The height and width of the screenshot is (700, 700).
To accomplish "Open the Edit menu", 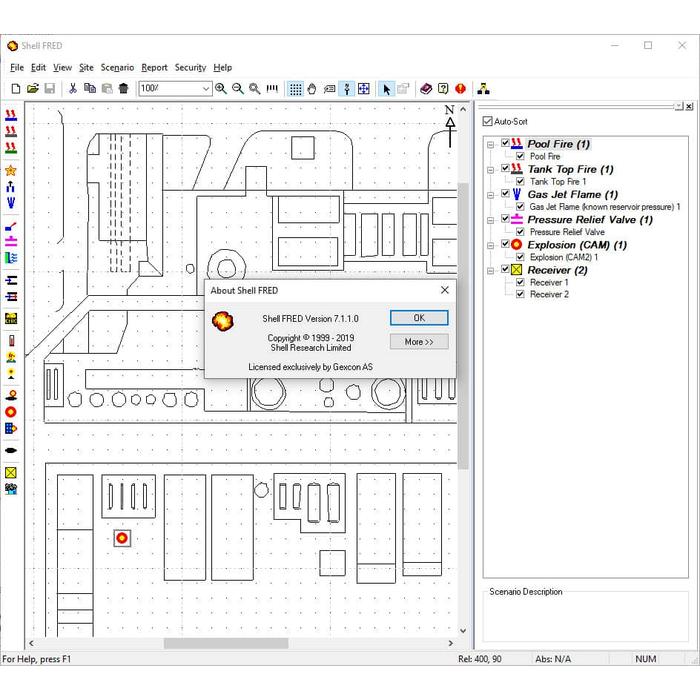I will 38,67.
